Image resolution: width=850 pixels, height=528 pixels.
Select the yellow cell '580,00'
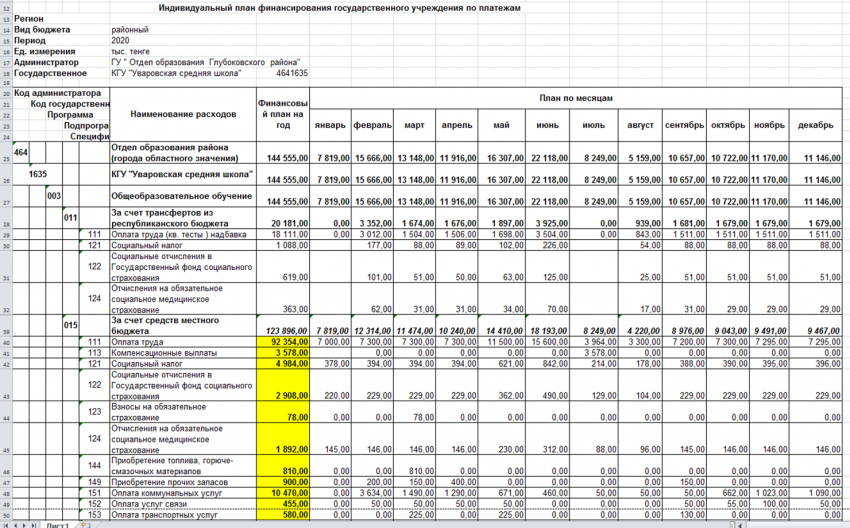click(282, 514)
